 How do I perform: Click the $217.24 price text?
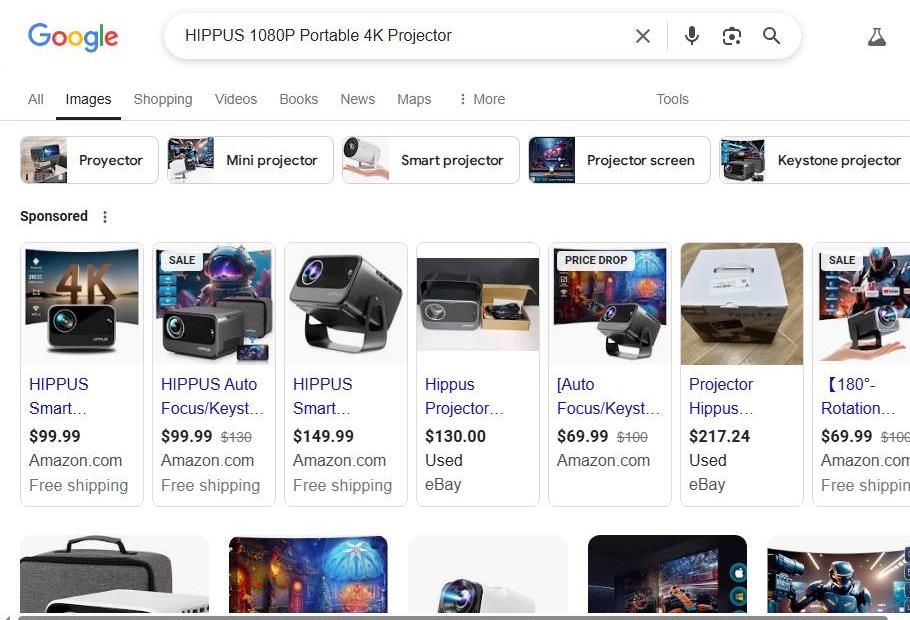tap(719, 436)
